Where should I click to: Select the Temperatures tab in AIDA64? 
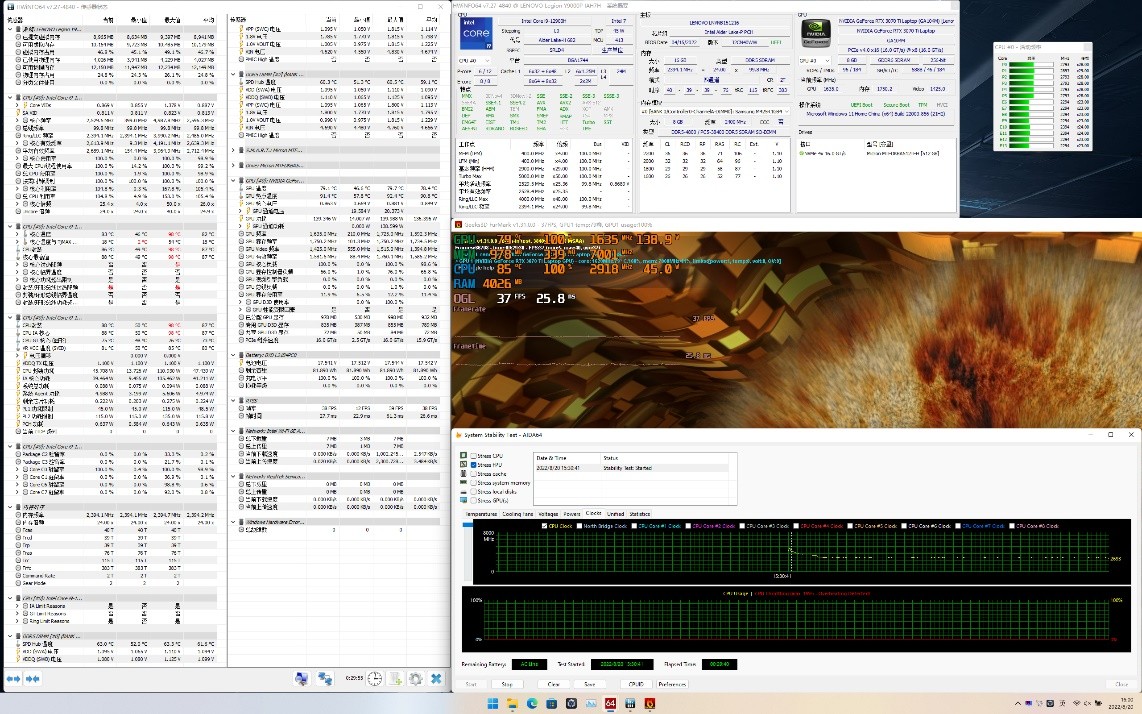pyautogui.click(x=483, y=513)
